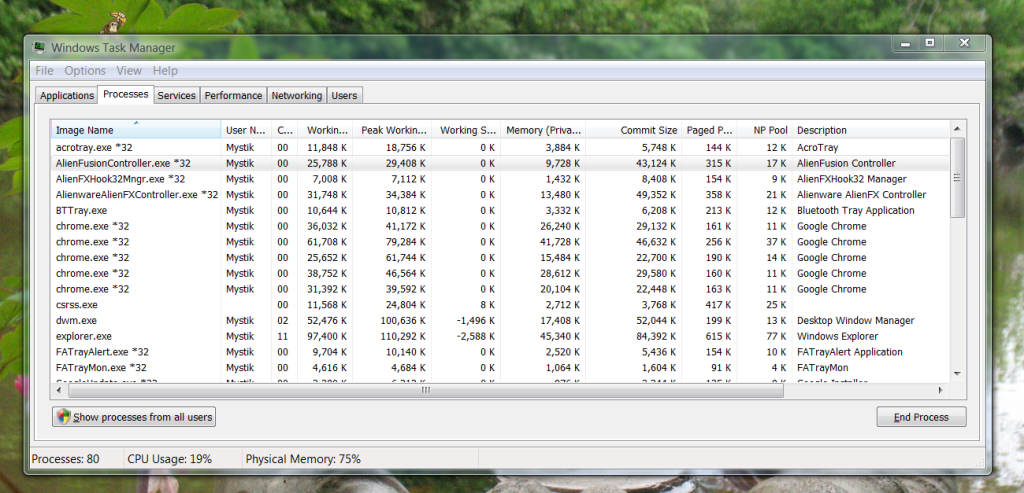1024x493 pixels.
Task: Click Show processes from all users button
Action: 134,417
